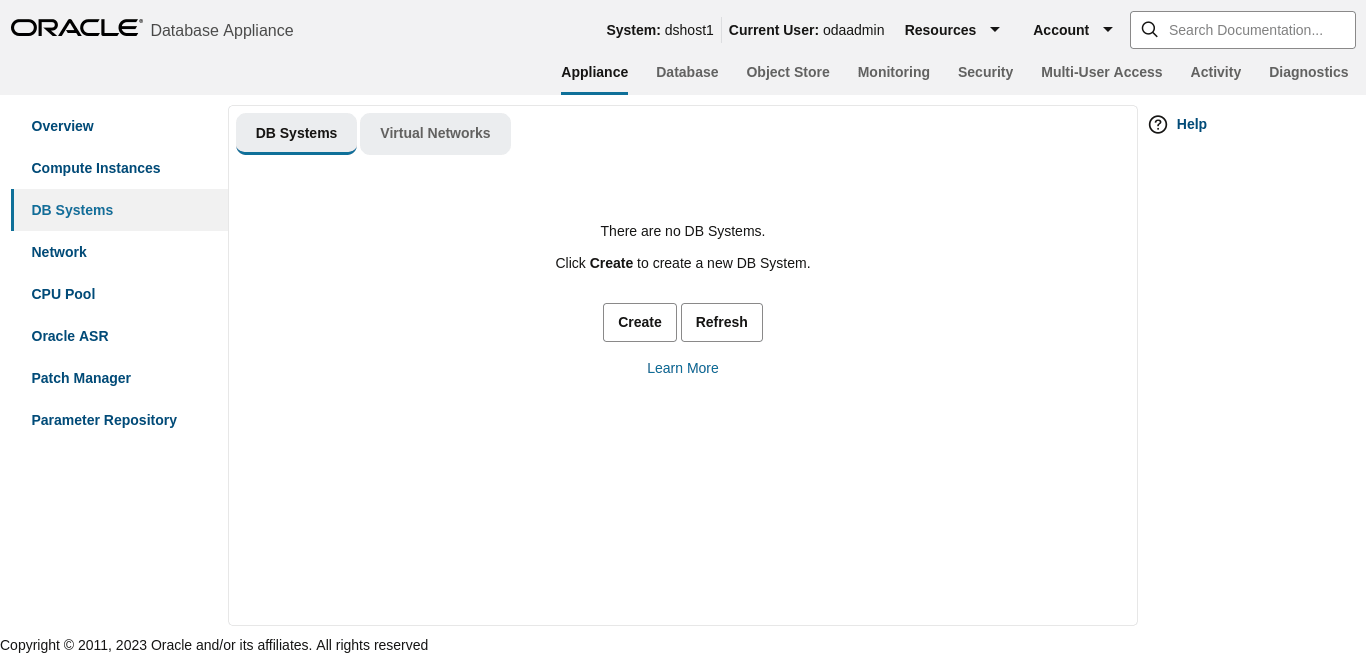Expand the Resources dropdown
The height and width of the screenshot is (654, 1366).
tap(952, 30)
